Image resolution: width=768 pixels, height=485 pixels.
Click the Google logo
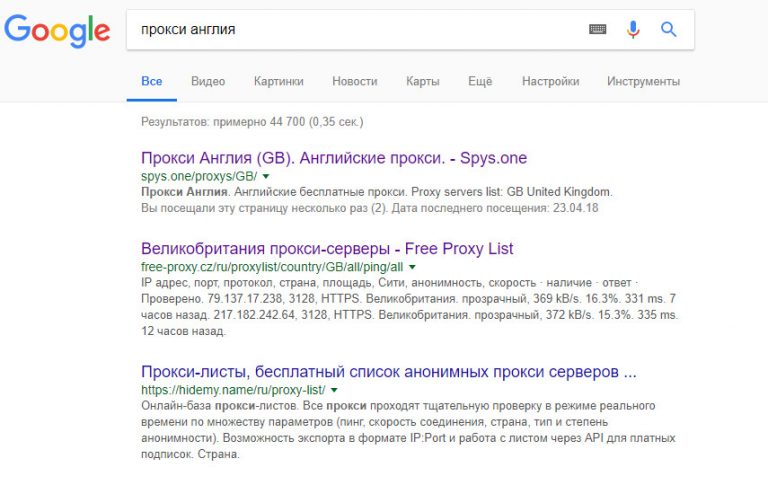point(57,31)
